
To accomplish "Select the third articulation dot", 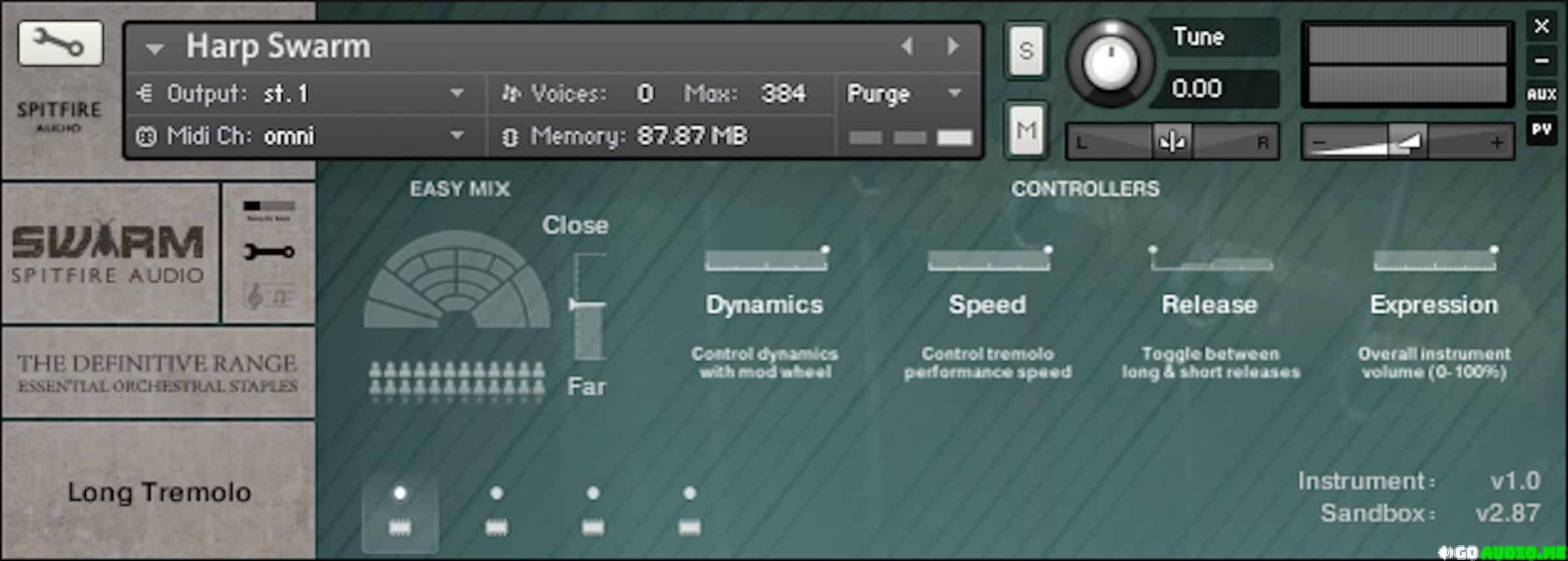I will (593, 493).
